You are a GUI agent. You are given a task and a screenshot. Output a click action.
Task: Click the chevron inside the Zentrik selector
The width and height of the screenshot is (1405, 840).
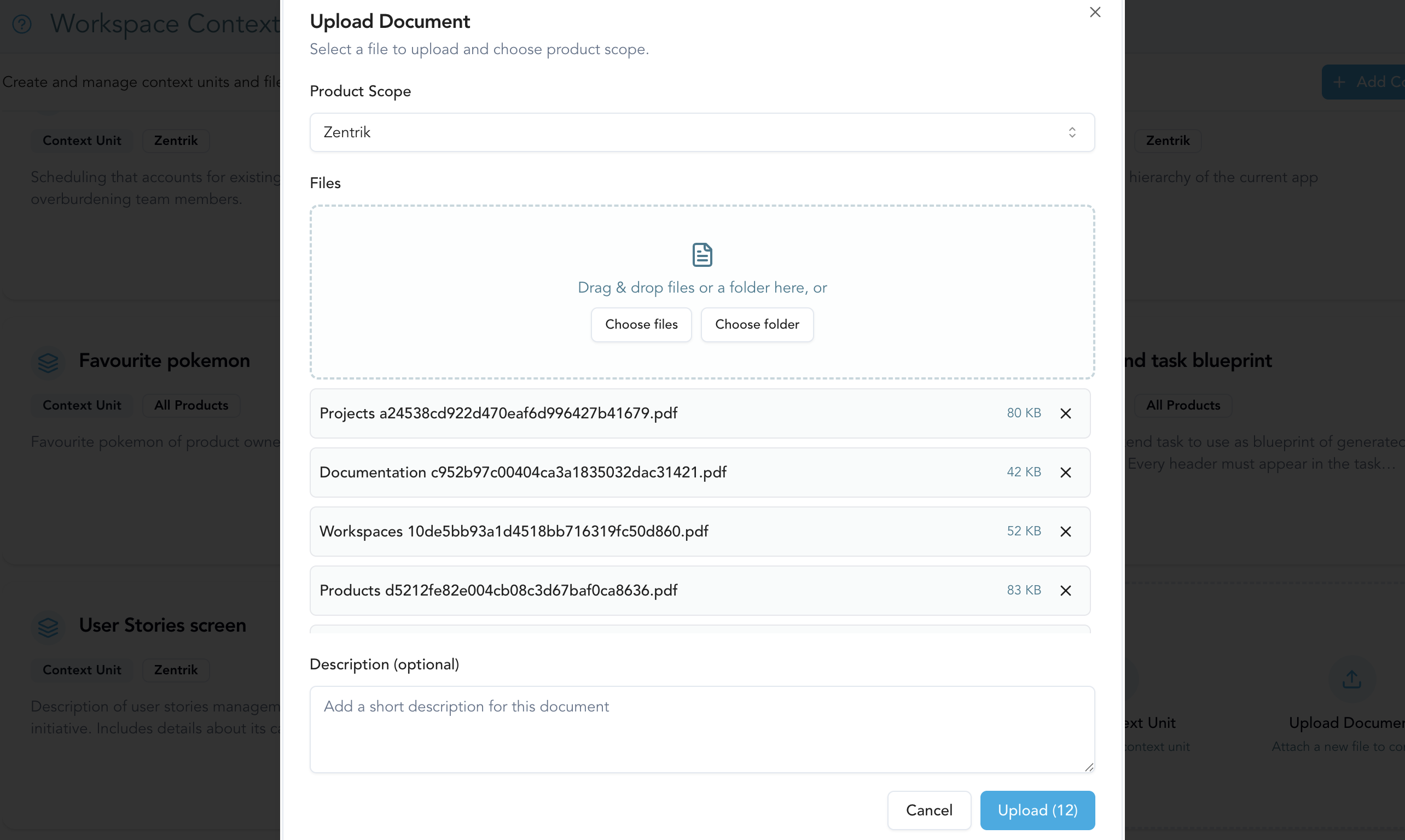point(1071,132)
